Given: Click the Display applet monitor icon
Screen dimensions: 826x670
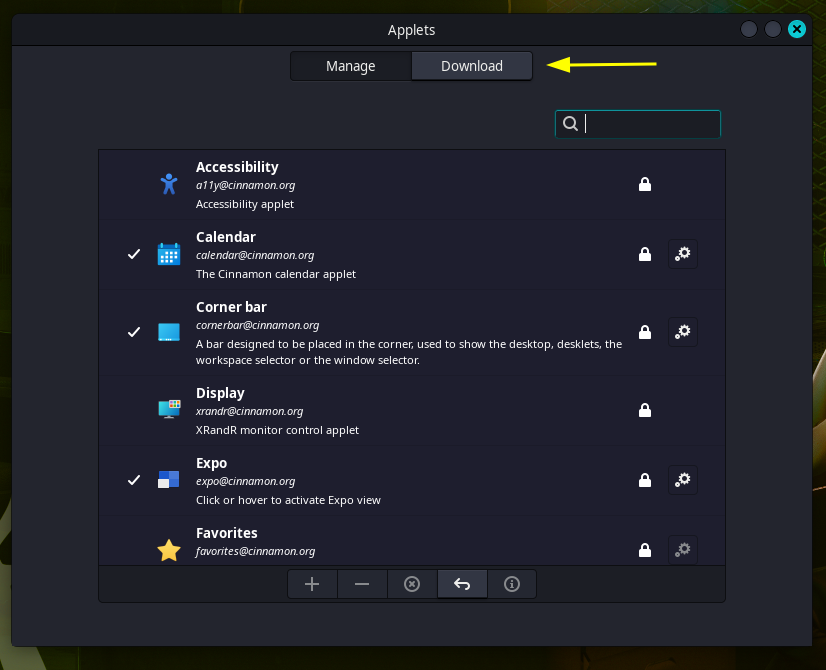Looking at the screenshot, I should (x=169, y=410).
